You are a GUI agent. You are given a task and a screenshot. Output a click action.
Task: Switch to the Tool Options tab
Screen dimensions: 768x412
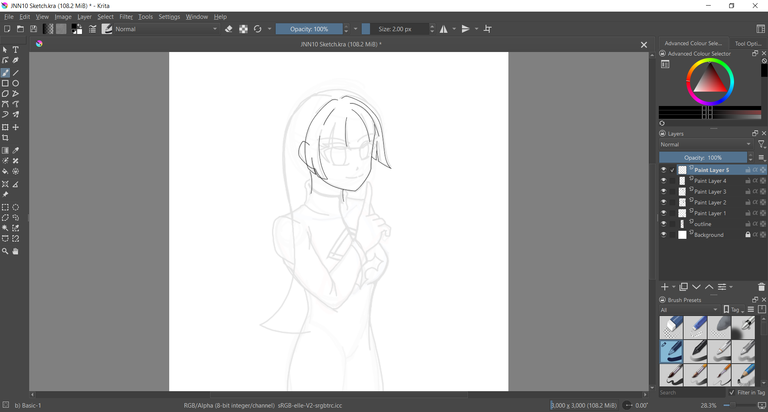click(748, 44)
